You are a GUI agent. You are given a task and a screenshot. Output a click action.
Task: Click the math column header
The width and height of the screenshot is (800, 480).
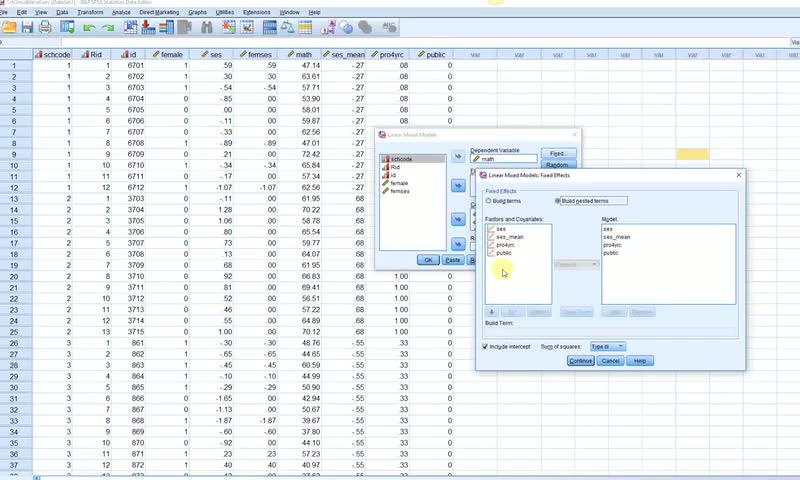point(301,55)
